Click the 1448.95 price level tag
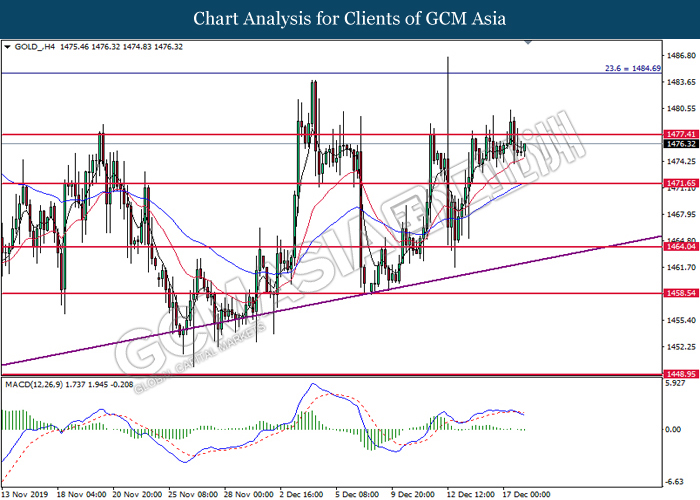Screen dimensions: 700x500 (x=678, y=373)
